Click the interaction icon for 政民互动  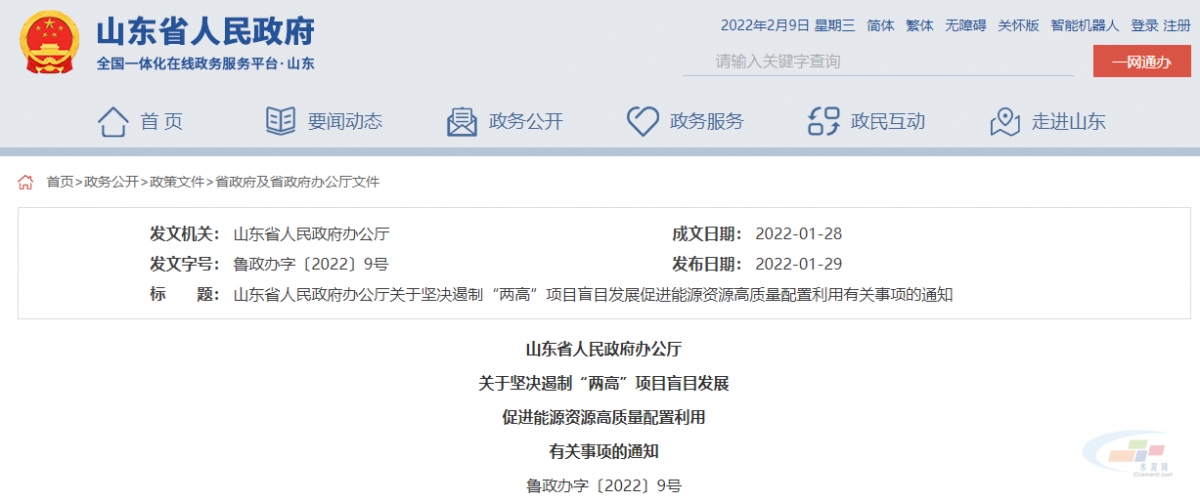click(x=823, y=122)
